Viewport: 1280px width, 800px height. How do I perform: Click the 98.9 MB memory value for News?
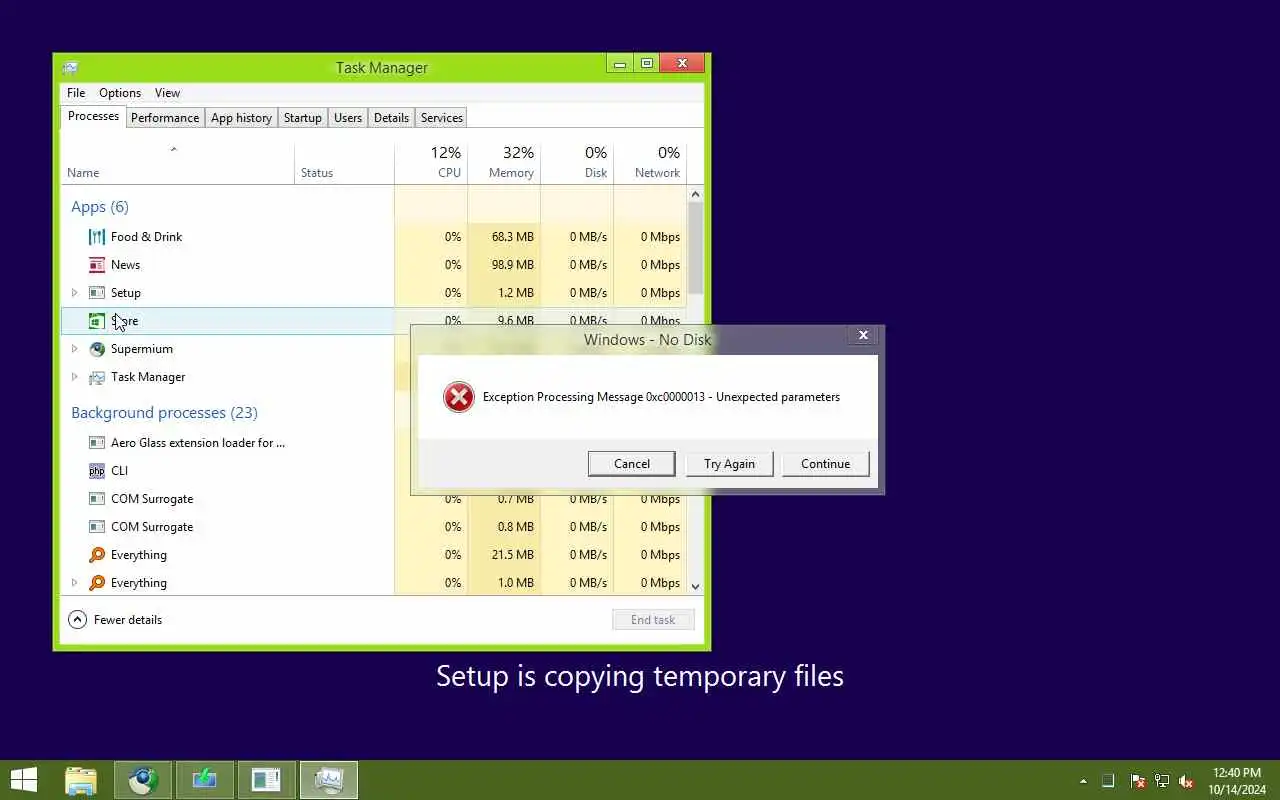pos(513,265)
